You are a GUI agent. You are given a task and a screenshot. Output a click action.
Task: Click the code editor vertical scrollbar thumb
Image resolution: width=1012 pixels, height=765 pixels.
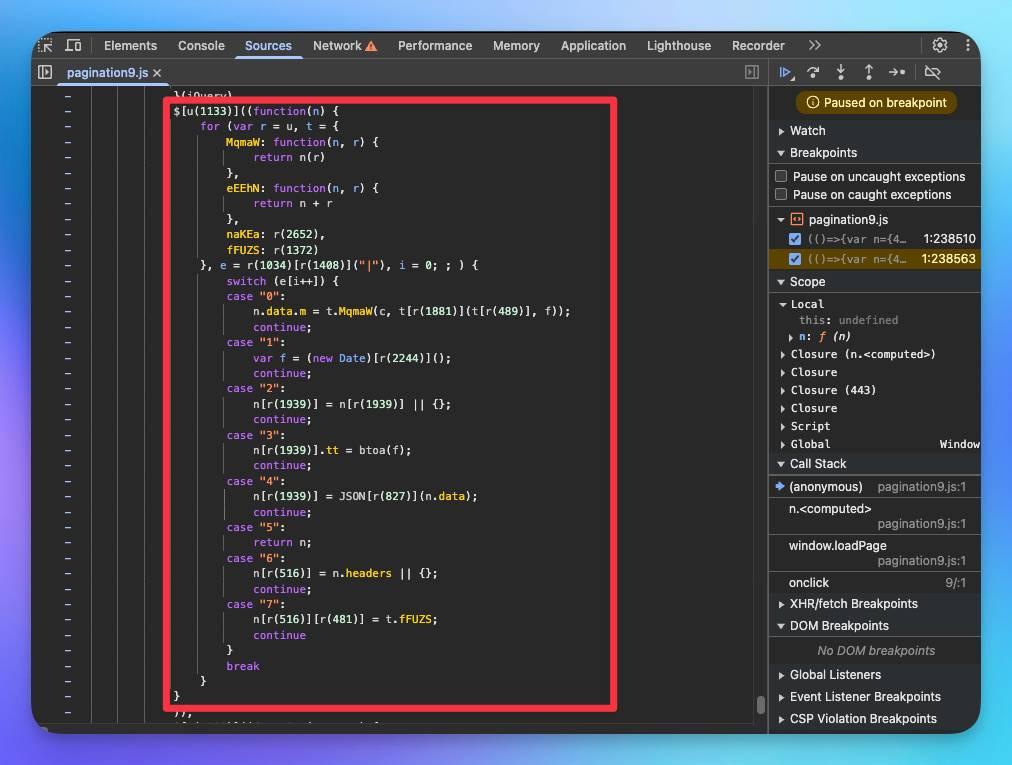pyautogui.click(x=761, y=704)
